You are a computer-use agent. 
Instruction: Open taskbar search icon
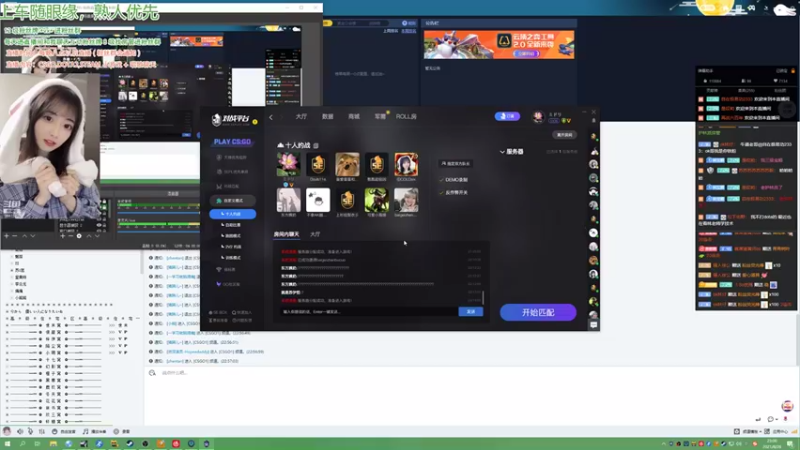coord(22,444)
